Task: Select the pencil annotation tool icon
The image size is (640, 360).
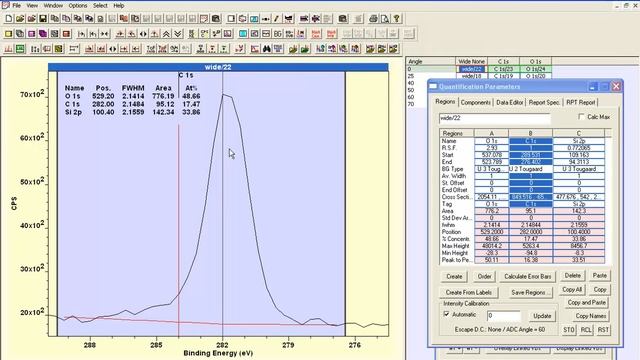Action: point(277,19)
